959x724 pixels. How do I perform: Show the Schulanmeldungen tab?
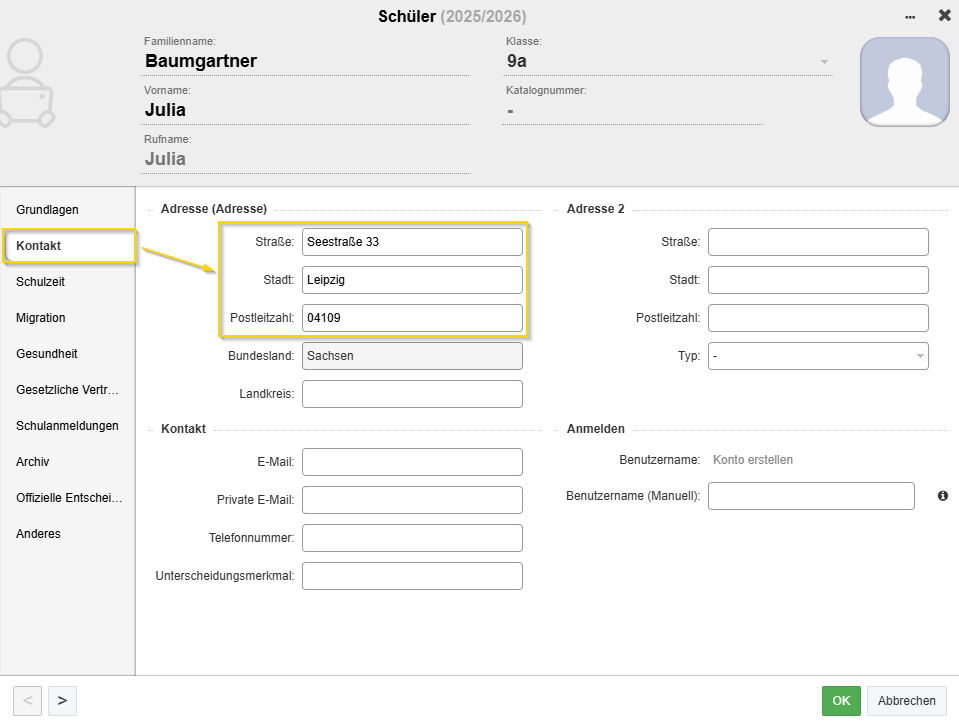click(x=67, y=426)
